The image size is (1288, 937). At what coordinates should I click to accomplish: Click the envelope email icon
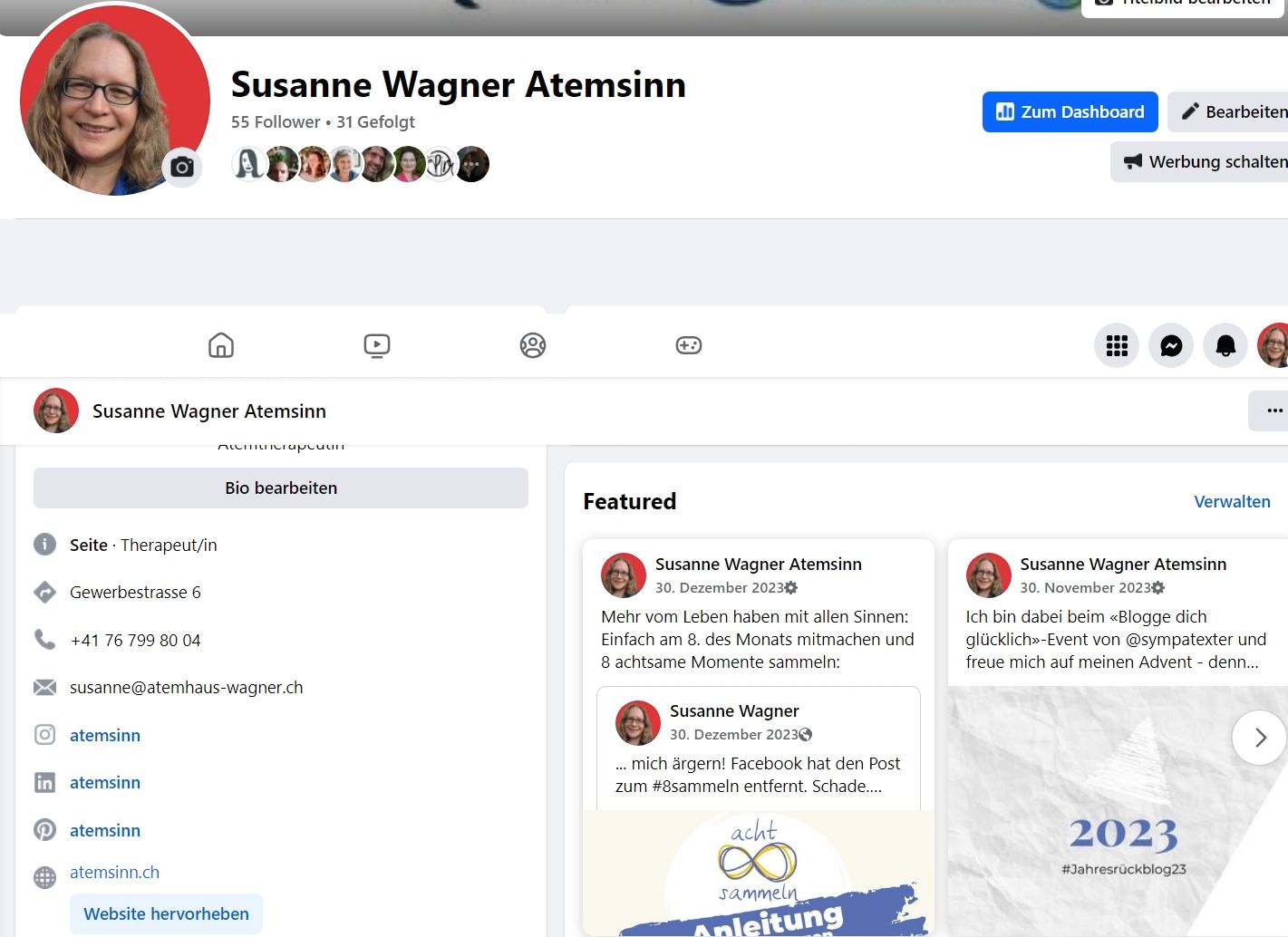(44, 687)
